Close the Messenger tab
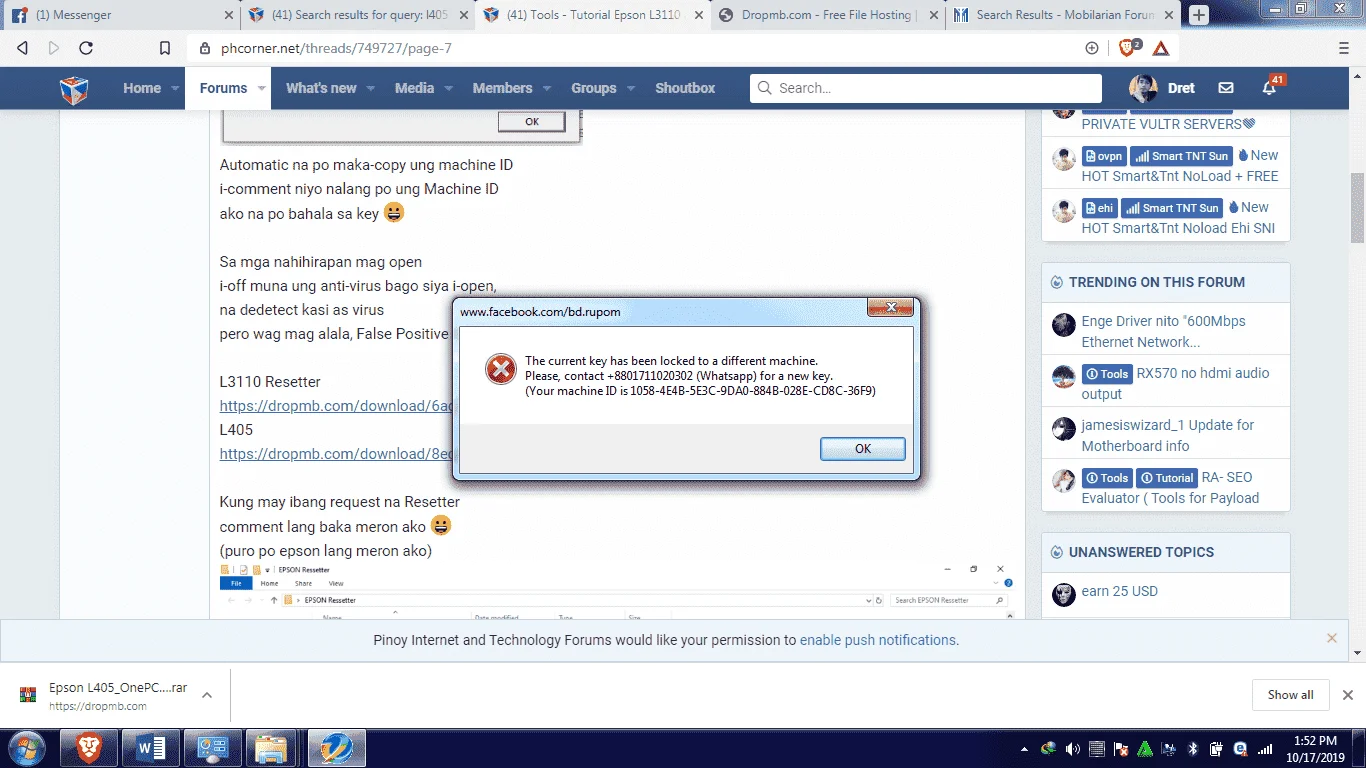This screenshot has width=1366, height=768. tap(228, 16)
